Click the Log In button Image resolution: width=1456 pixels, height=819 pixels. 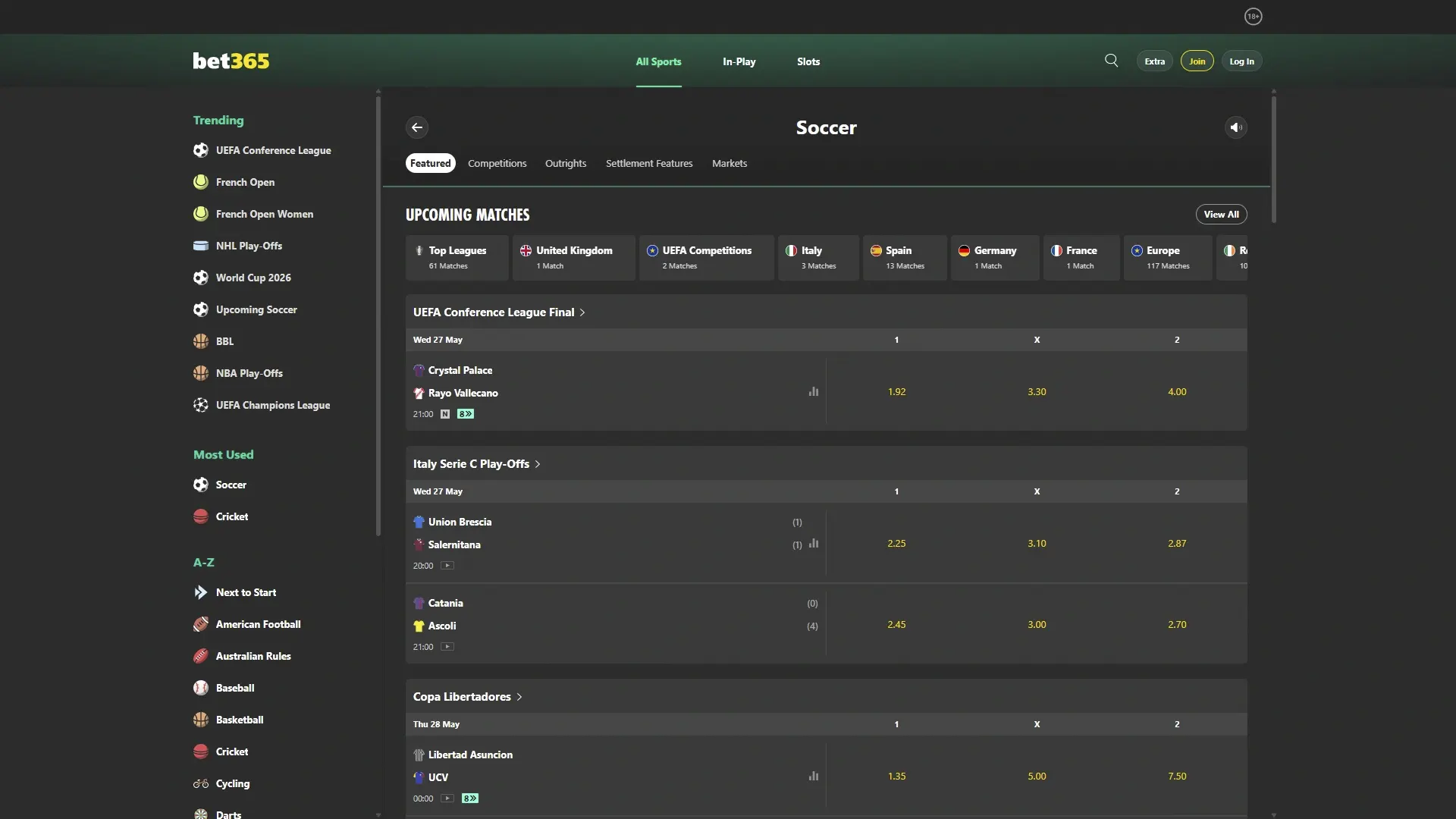click(x=1241, y=61)
